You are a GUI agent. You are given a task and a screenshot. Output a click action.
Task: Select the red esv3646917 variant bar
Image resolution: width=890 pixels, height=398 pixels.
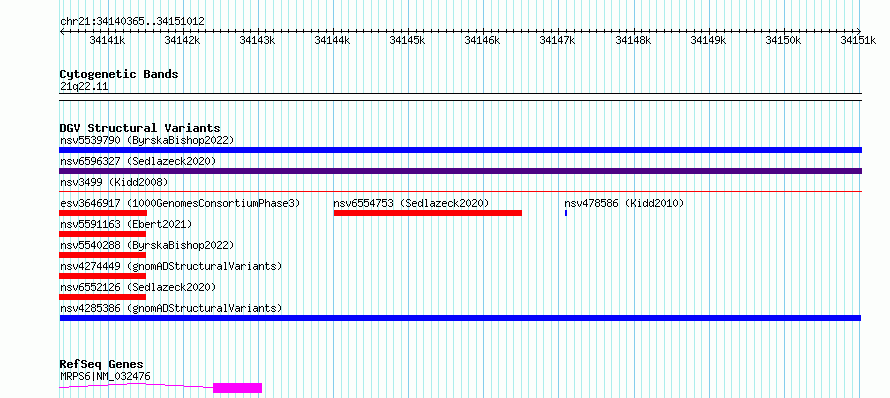click(103, 213)
